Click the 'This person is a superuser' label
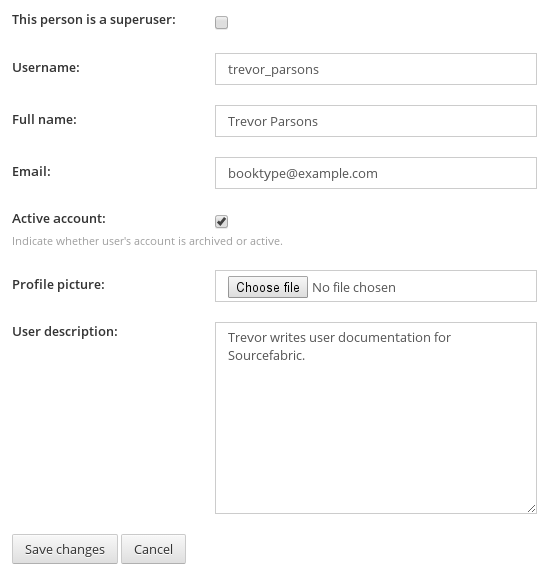This screenshot has width=551, height=579. point(94,20)
